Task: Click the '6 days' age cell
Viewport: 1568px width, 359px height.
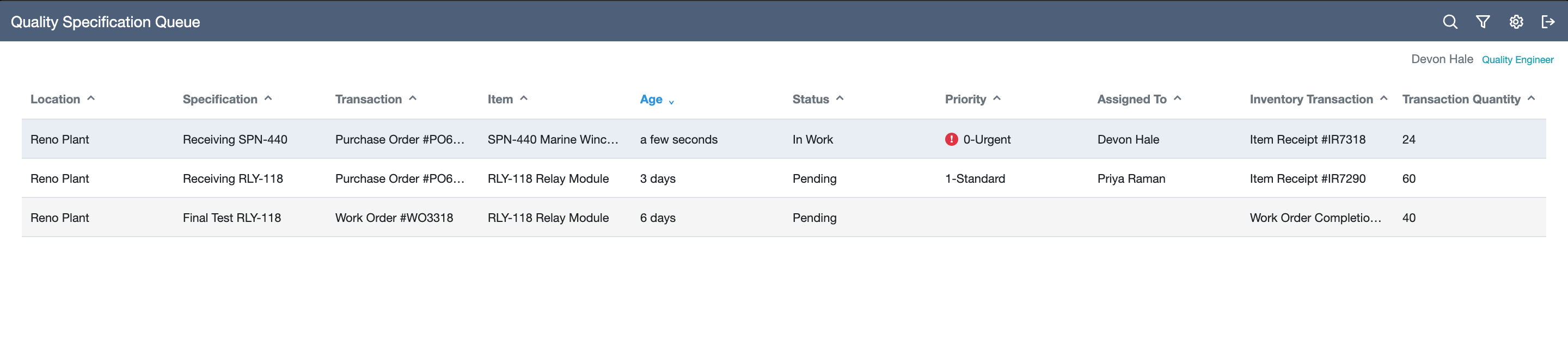Action: tap(657, 218)
